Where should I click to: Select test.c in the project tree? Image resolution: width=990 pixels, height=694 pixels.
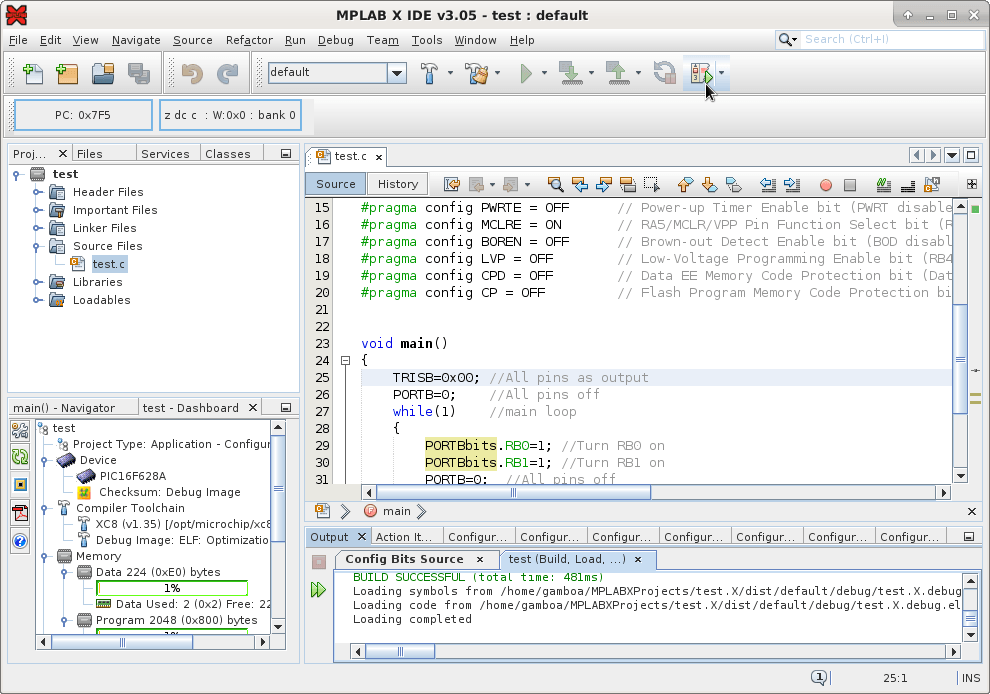tap(109, 264)
